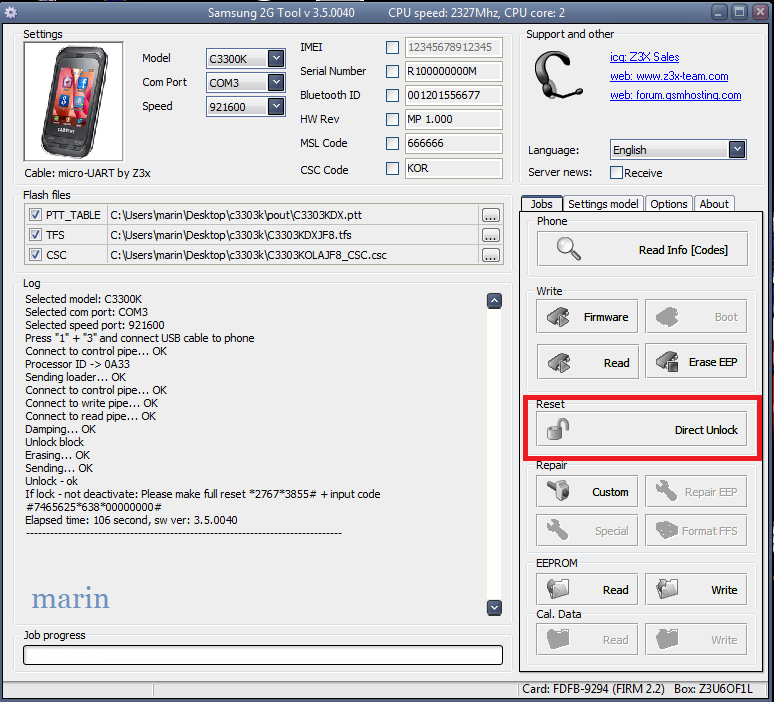774x702 pixels.
Task: Switch to the Settings model tab
Action: [x=603, y=204]
